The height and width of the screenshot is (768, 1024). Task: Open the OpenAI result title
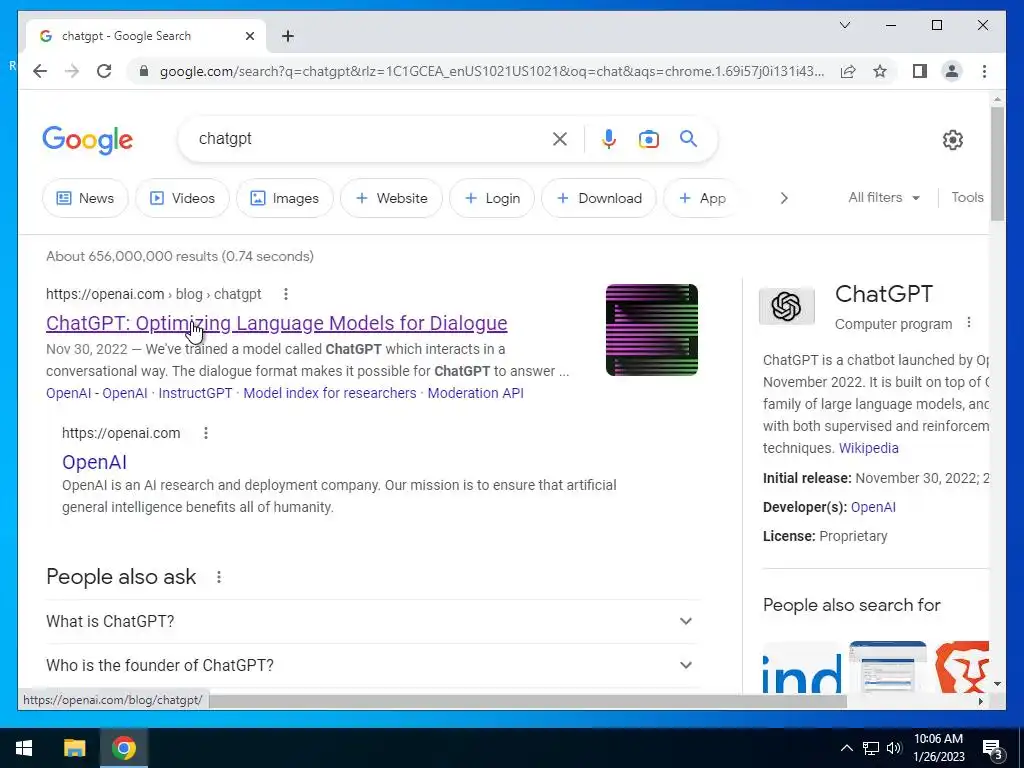[94, 462]
